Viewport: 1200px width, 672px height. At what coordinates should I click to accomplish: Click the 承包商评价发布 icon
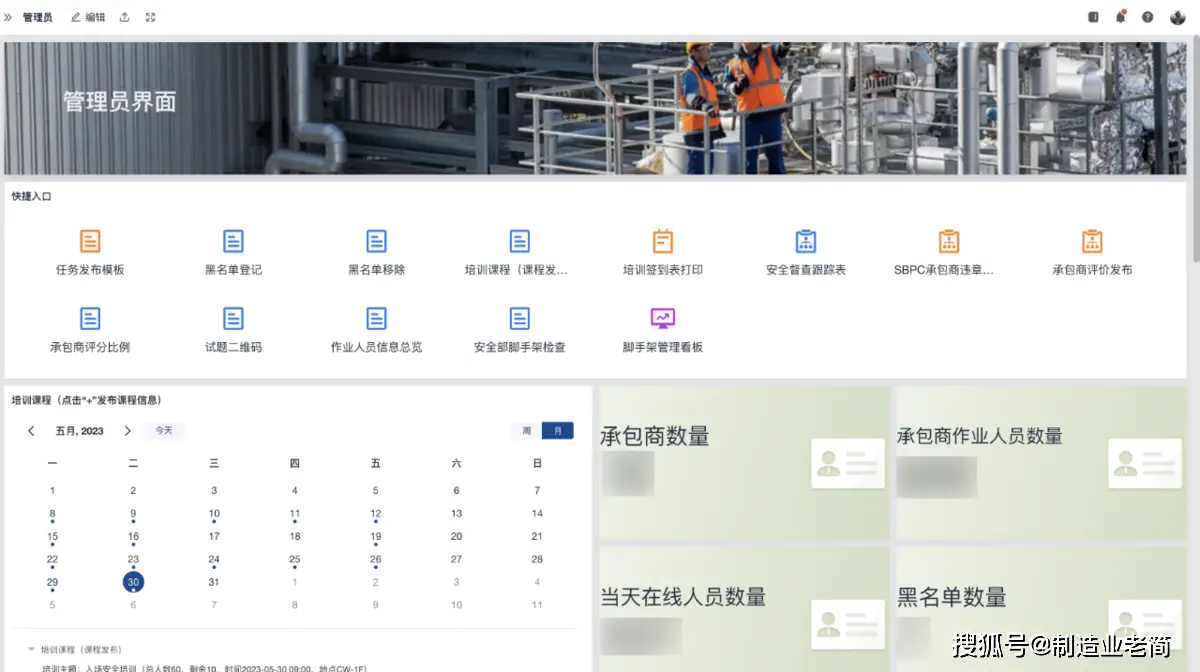(x=1092, y=241)
